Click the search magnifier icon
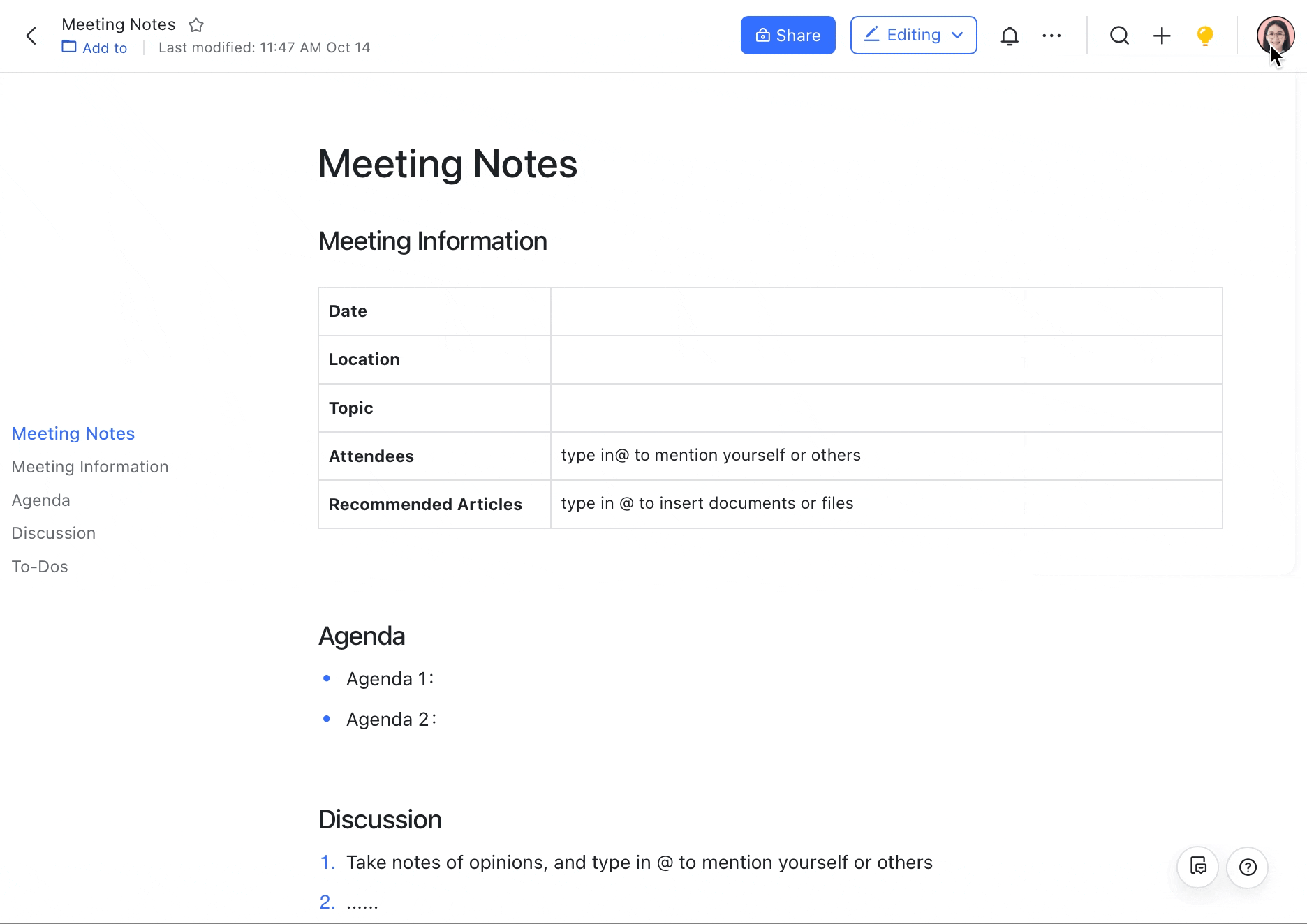The height and width of the screenshot is (924, 1307). (1119, 36)
